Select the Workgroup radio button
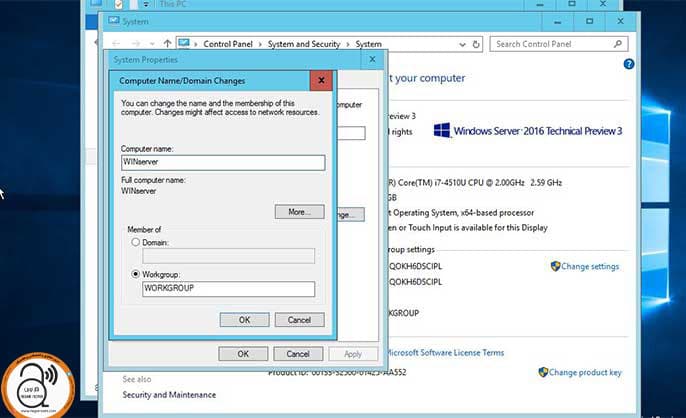 click(x=136, y=274)
